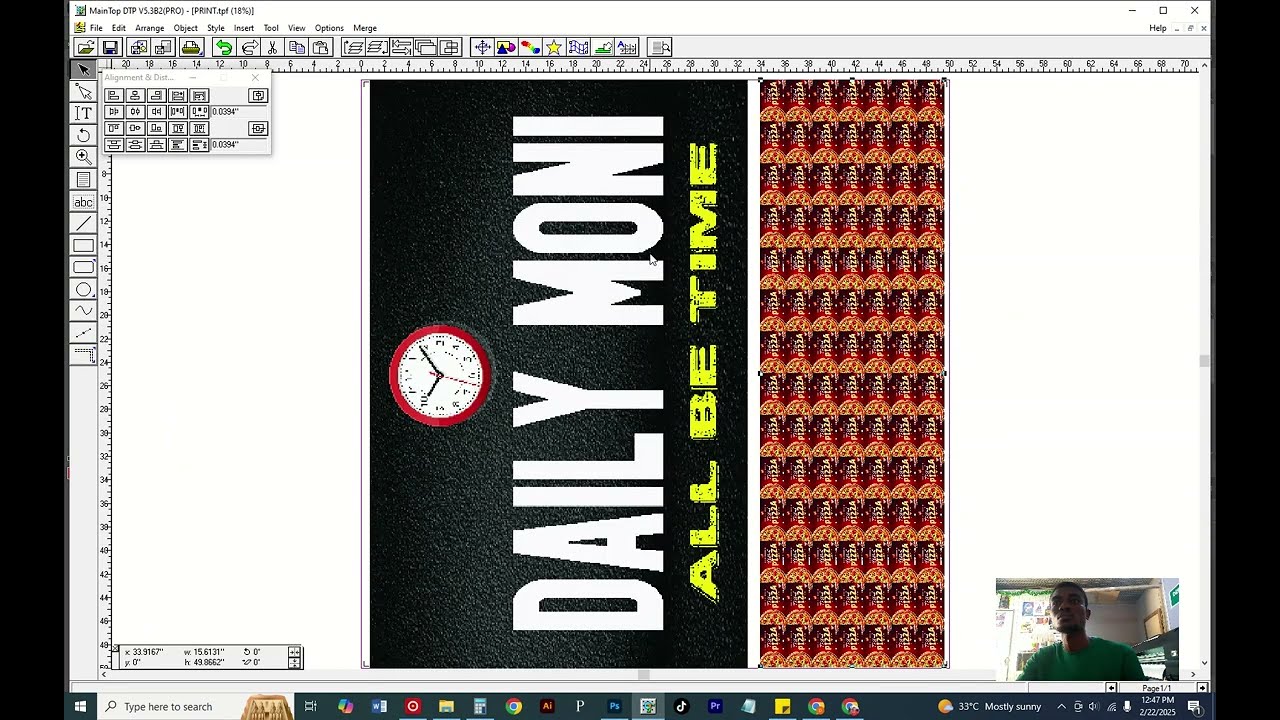This screenshot has width=1280, height=720.
Task: Open Photoshop from taskbar
Action: click(x=614, y=706)
